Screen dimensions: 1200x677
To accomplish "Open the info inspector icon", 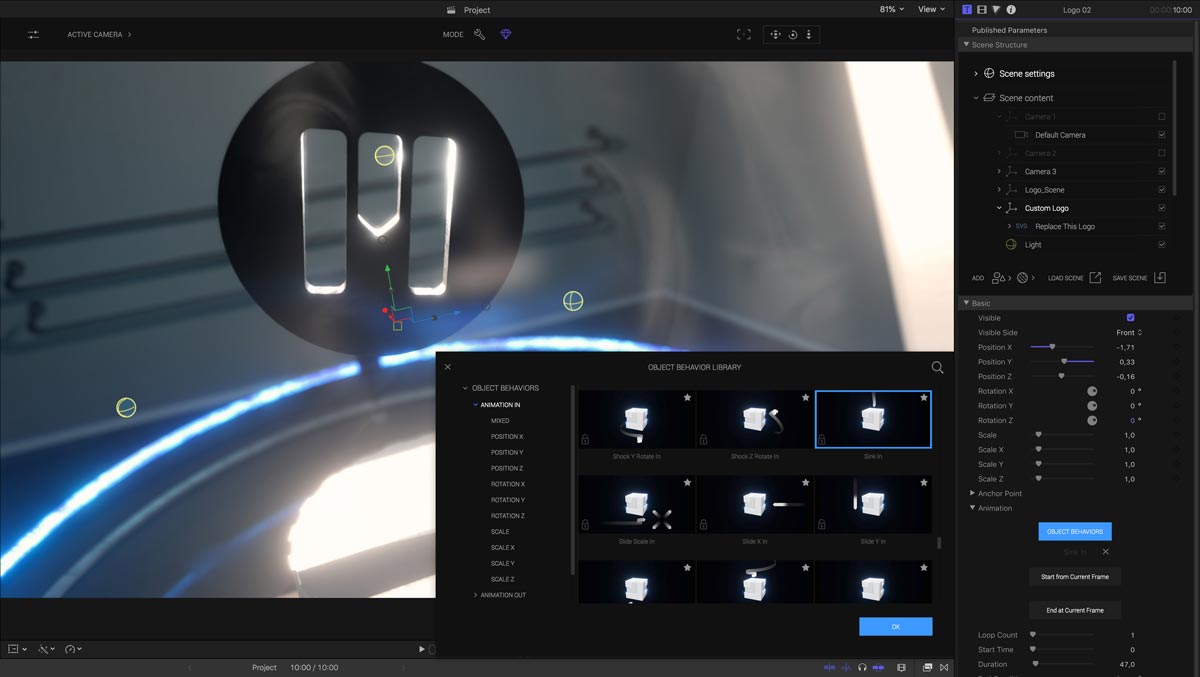I will pyautogui.click(x=1011, y=9).
